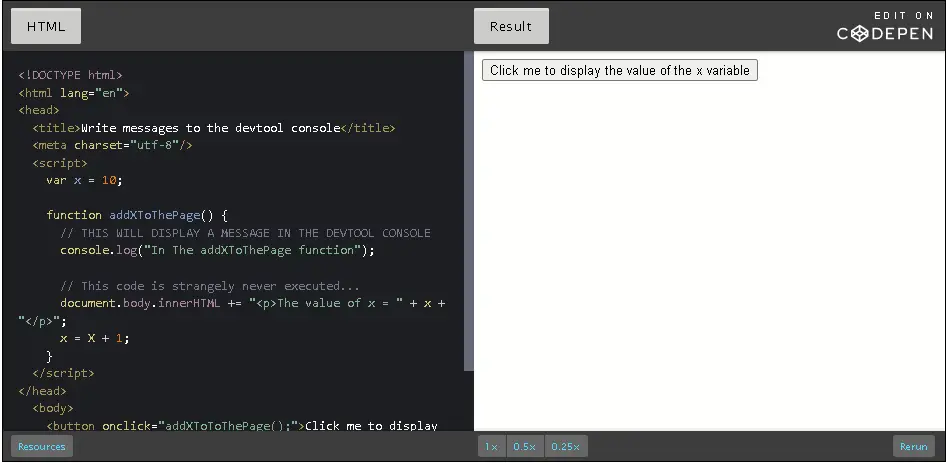The image size is (946, 463).
Task: Click the '<meta charset="utf-8"/>' line
Action: [112, 145]
